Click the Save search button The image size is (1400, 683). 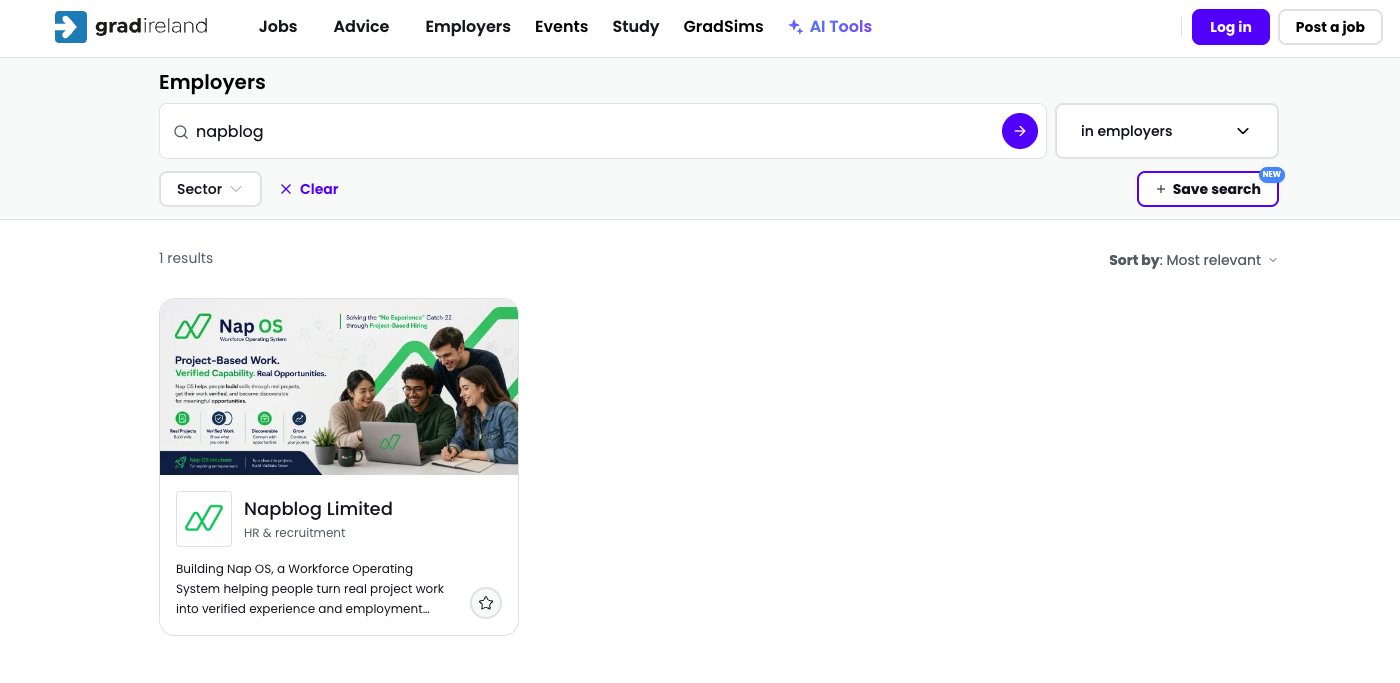tap(1208, 189)
